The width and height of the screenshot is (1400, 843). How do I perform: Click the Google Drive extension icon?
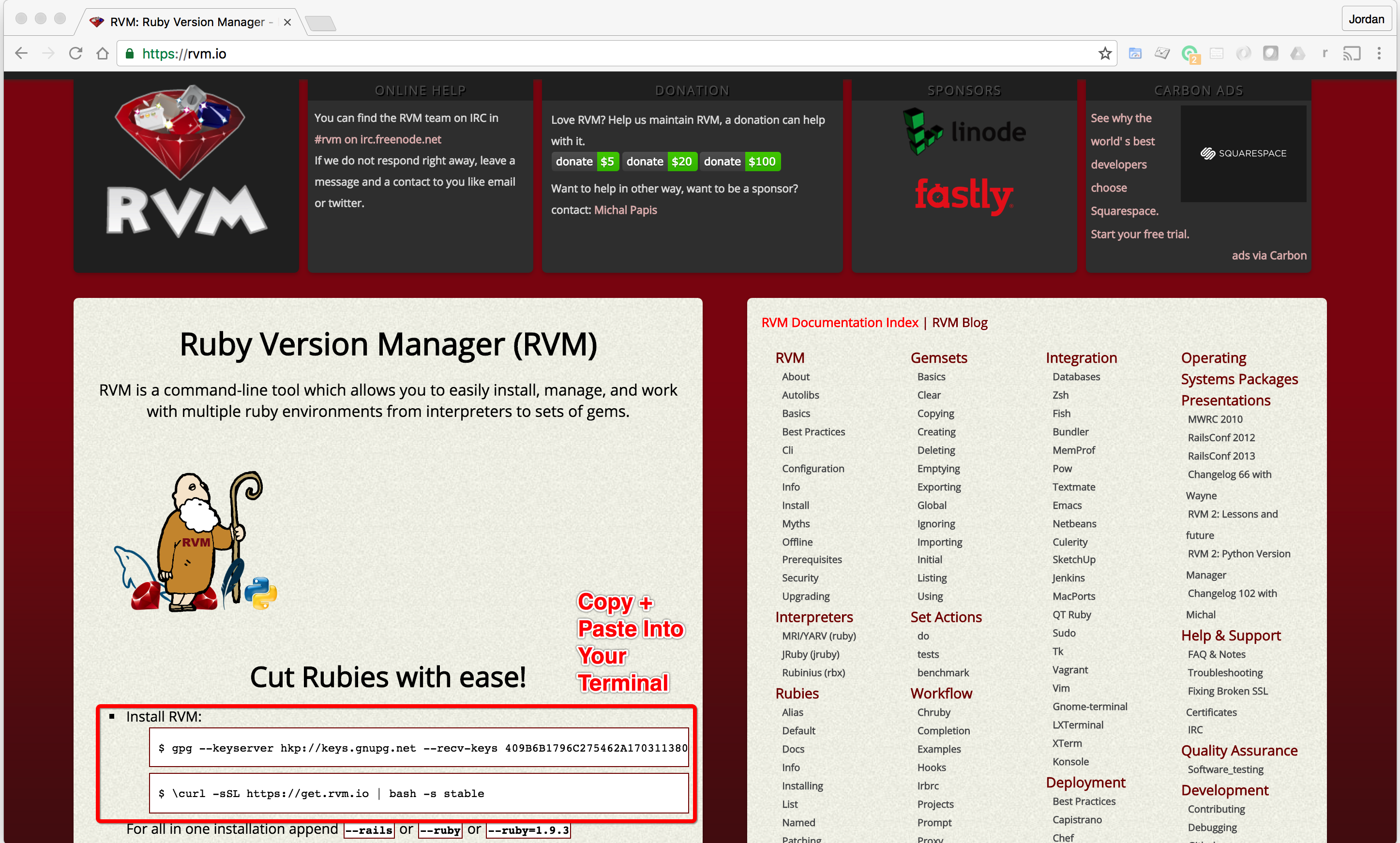coord(1298,53)
